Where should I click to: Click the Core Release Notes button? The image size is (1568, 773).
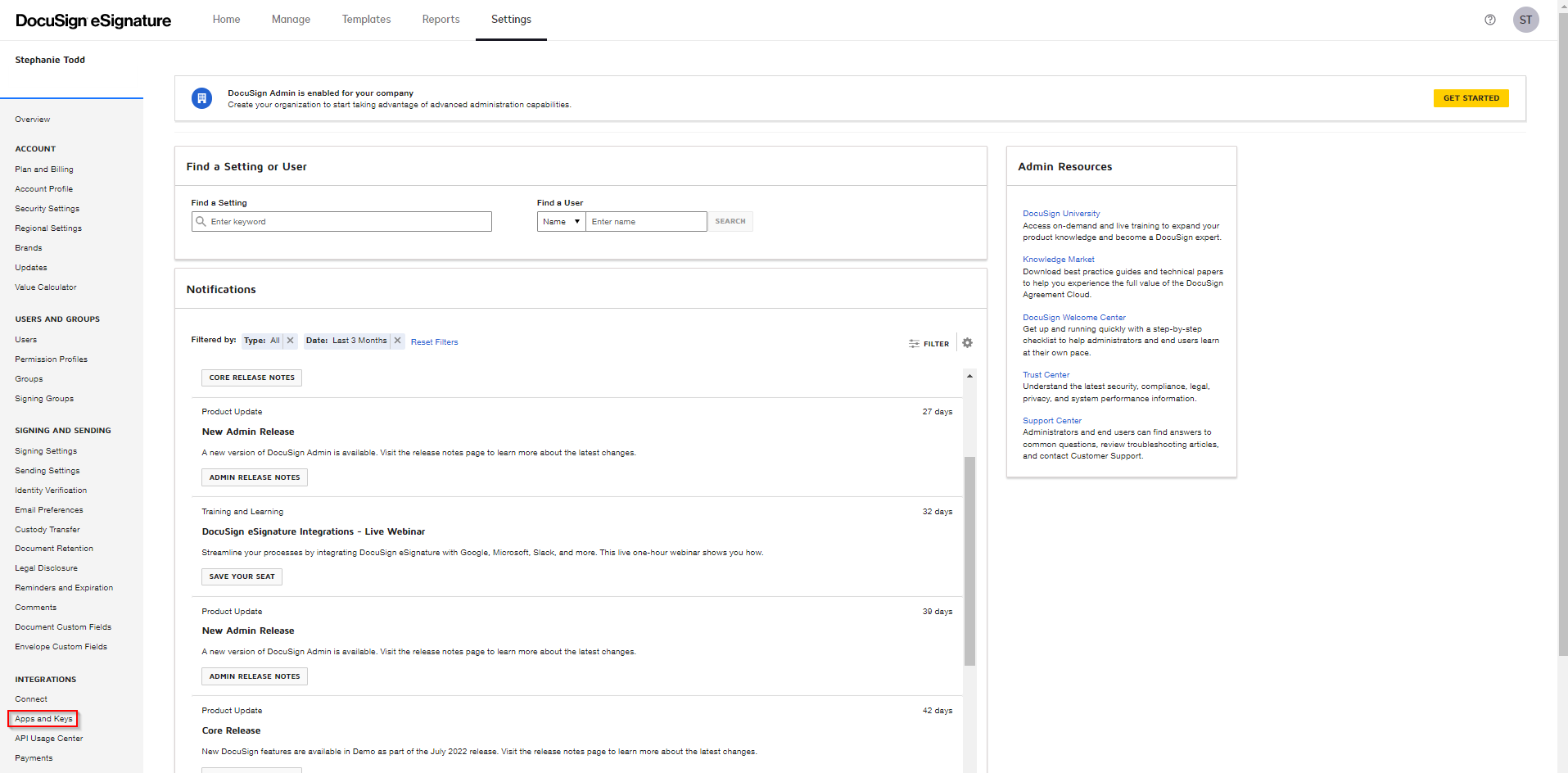[251, 377]
